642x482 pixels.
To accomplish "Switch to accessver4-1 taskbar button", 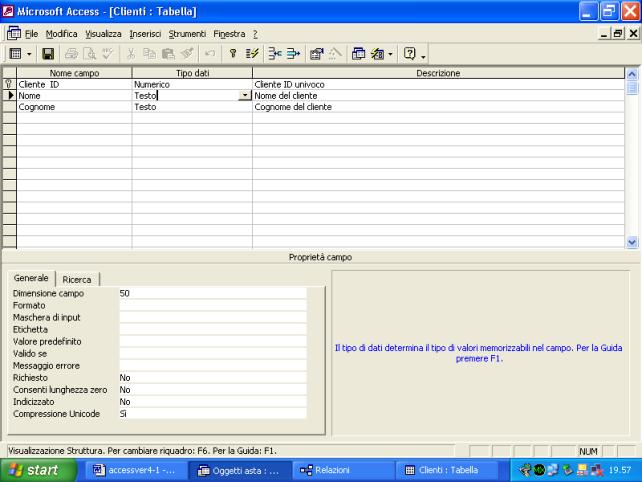I will [136, 470].
